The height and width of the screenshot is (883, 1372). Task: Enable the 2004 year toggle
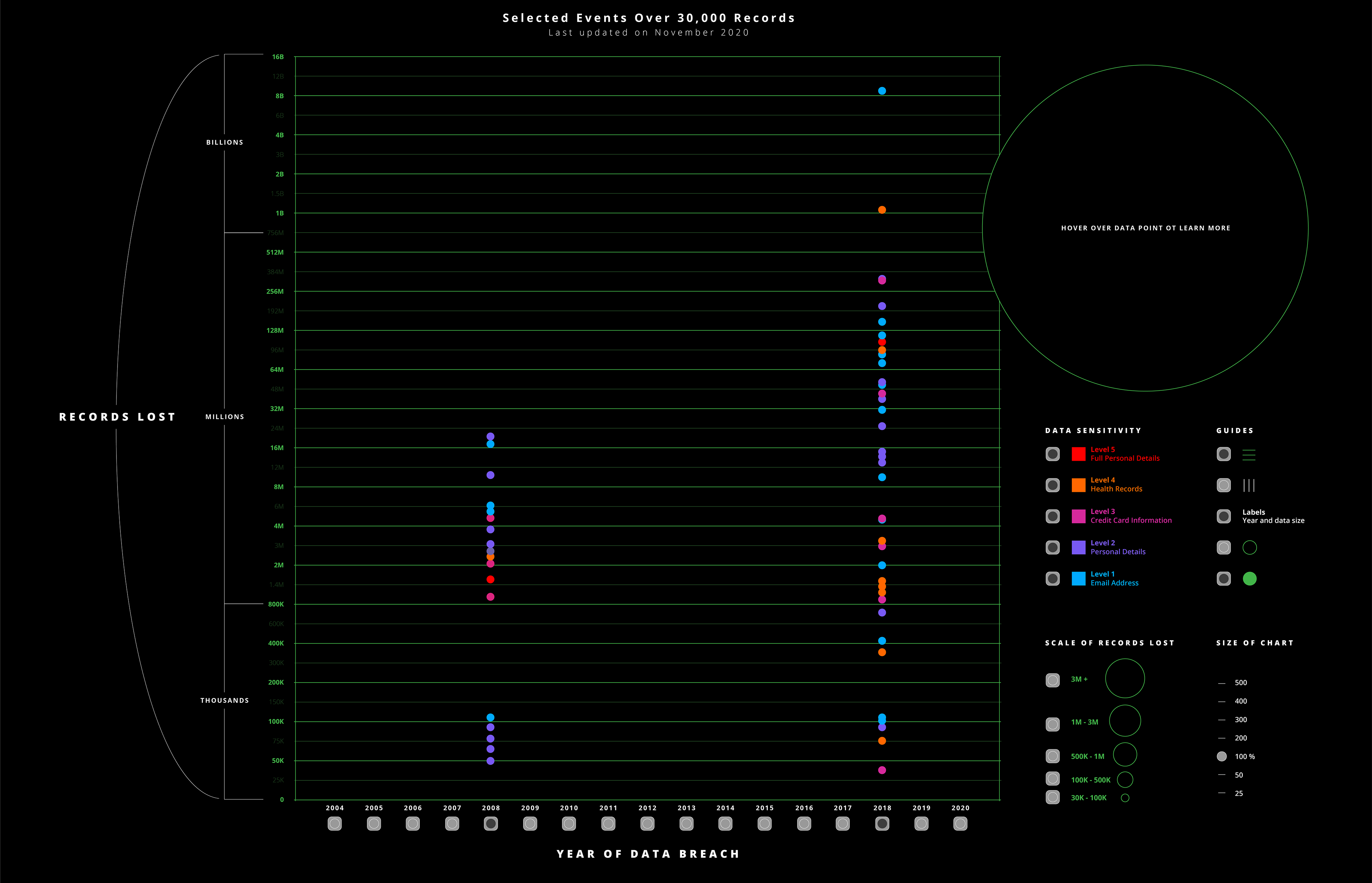(335, 823)
